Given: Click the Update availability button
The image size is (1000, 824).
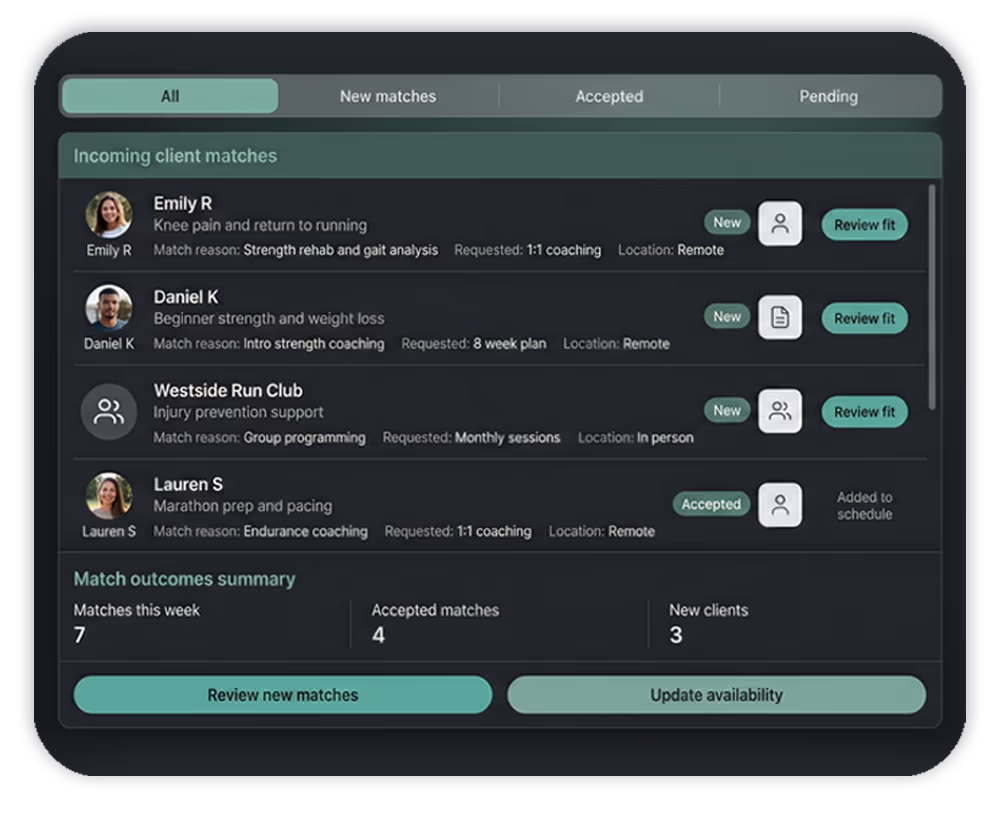Looking at the screenshot, I should coord(716,695).
